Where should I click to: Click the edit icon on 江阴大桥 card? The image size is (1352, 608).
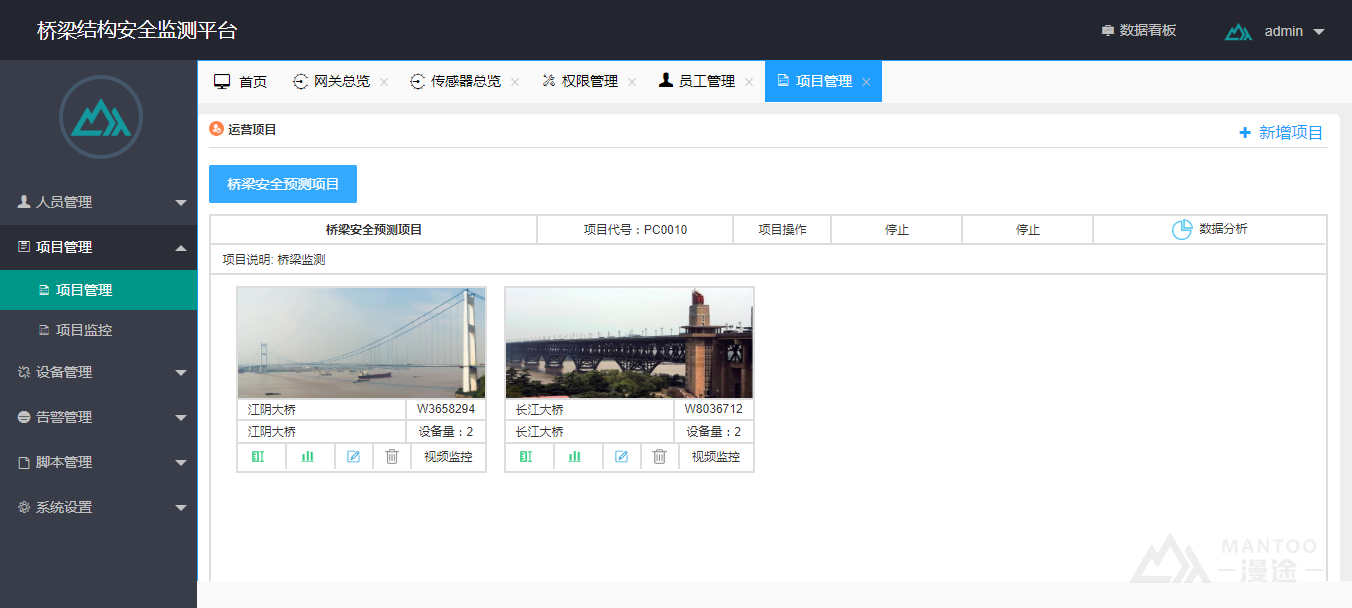[x=353, y=457]
